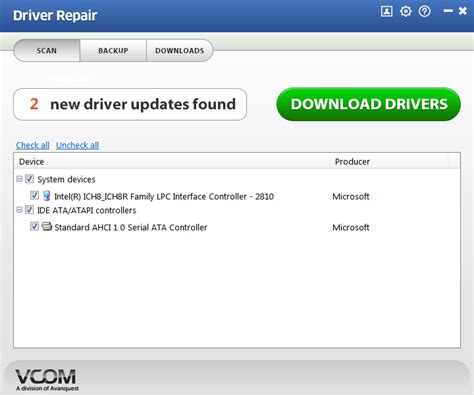Viewport: 474px width, 395px height.
Task: Uncheck the IDE ATA/ATAPI controllers checkbox
Action: 29,210
